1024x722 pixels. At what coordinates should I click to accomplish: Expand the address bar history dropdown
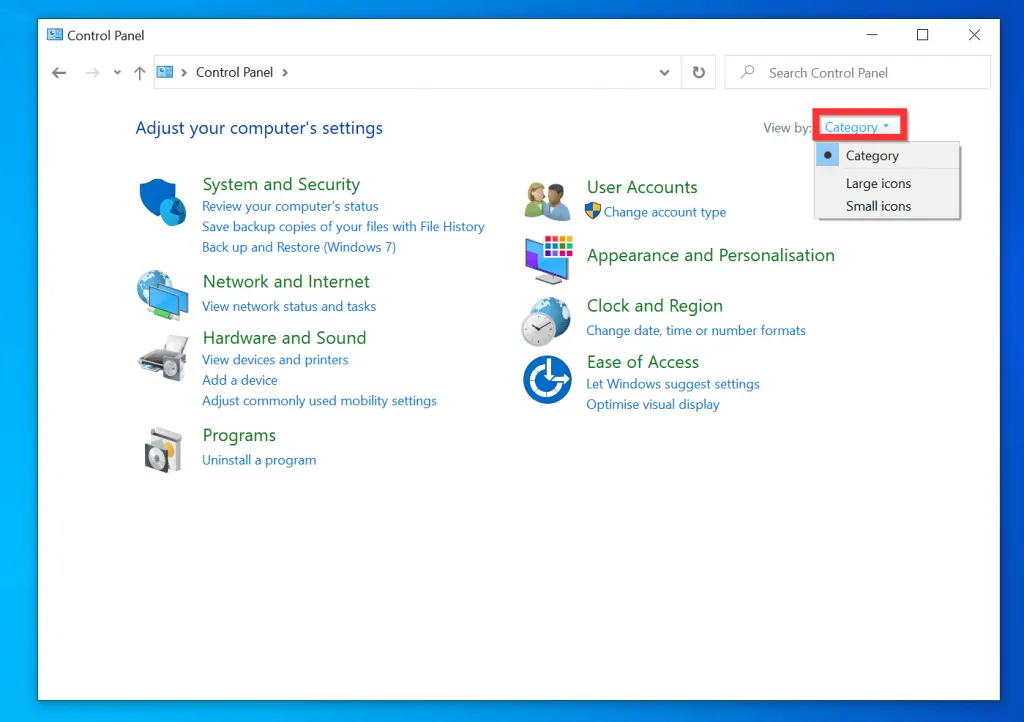(x=665, y=72)
